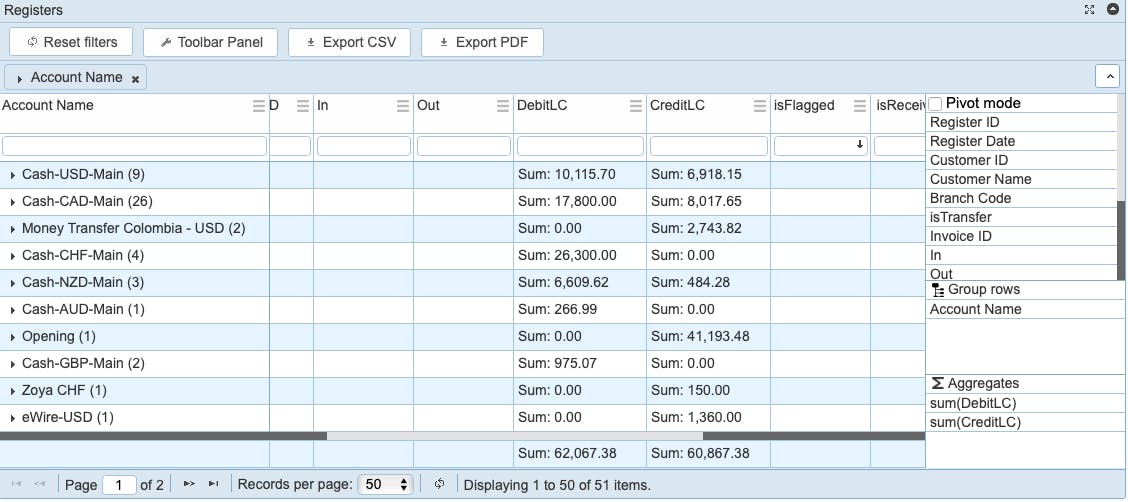Viewport: 1128px width, 502px height.
Task: Open the Toolbar Panel
Action: click(211, 42)
